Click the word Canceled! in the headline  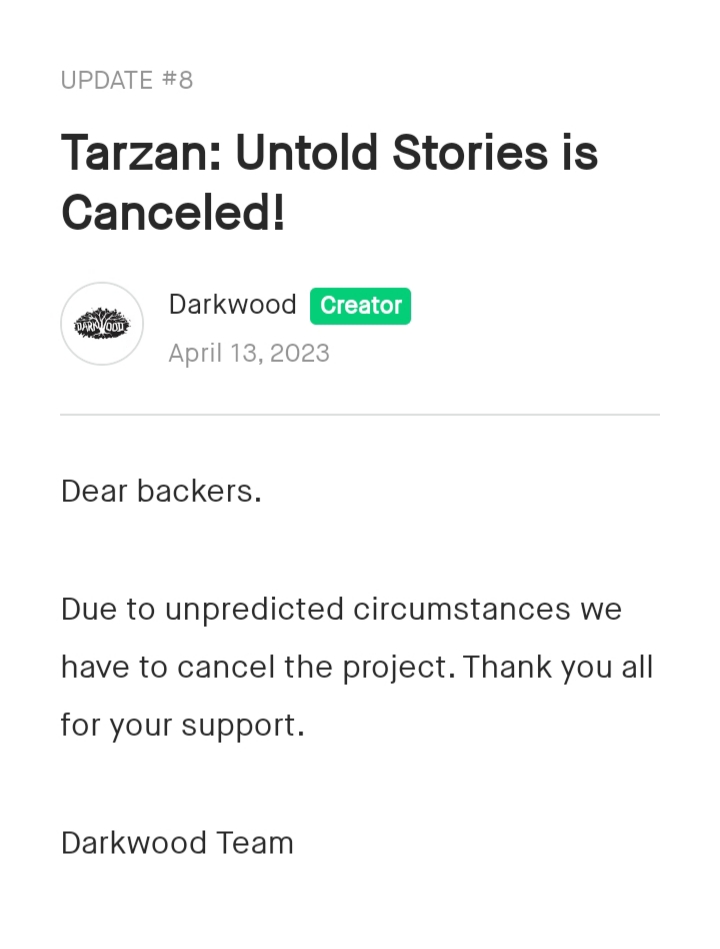pyautogui.click(x=173, y=212)
